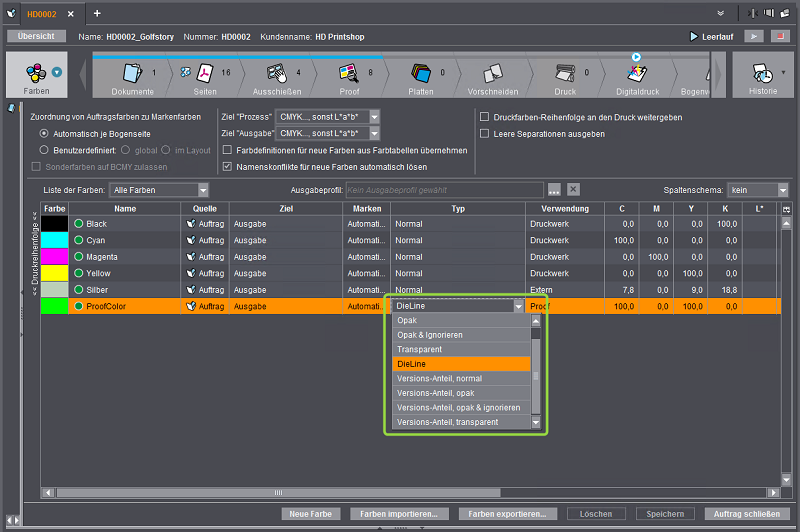The height and width of the screenshot is (532, 800).
Task: Click the Digitaldruck step icon
Action: [x=637, y=73]
